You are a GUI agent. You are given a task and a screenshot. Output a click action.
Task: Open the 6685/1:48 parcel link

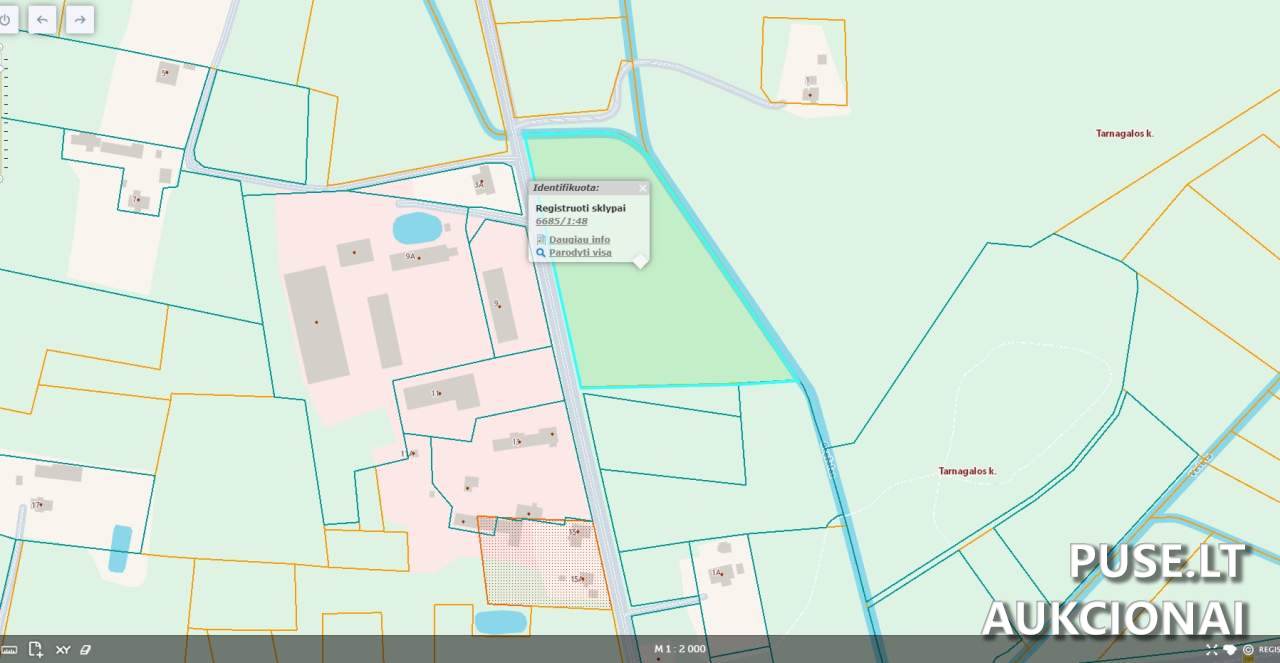(x=561, y=221)
